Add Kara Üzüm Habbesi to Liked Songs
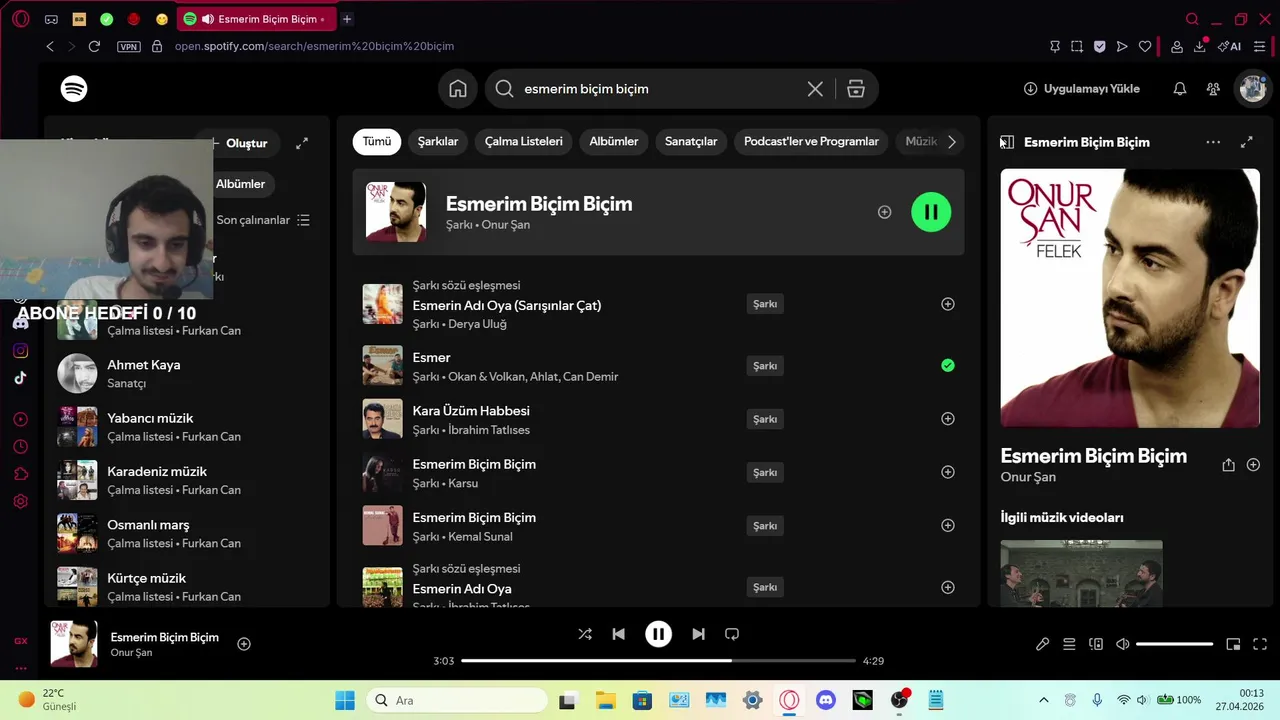The image size is (1280, 720). [948, 419]
